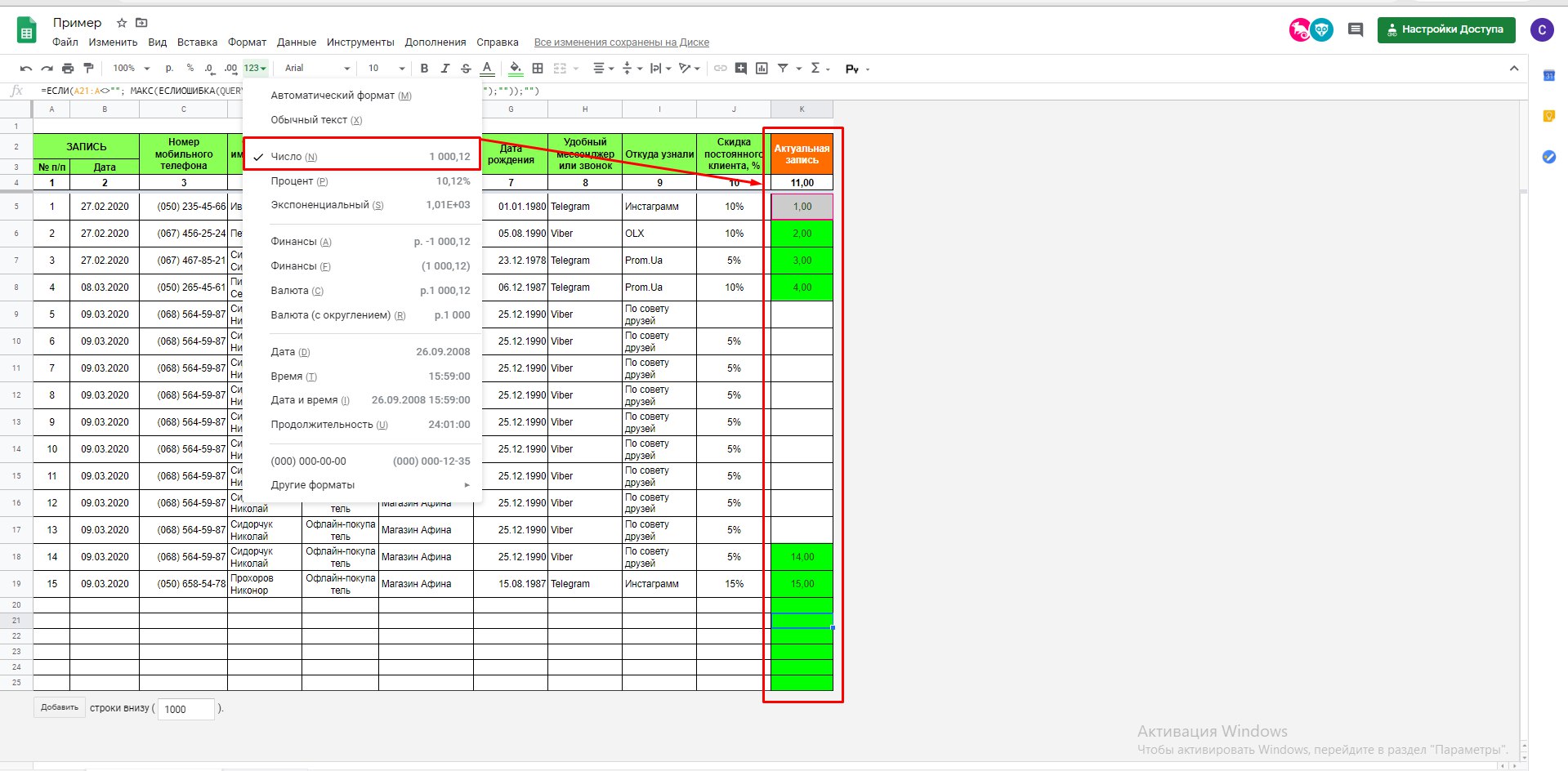Select the Дата и время format
Viewport: 1568px width, 771px height.
click(x=363, y=400)
